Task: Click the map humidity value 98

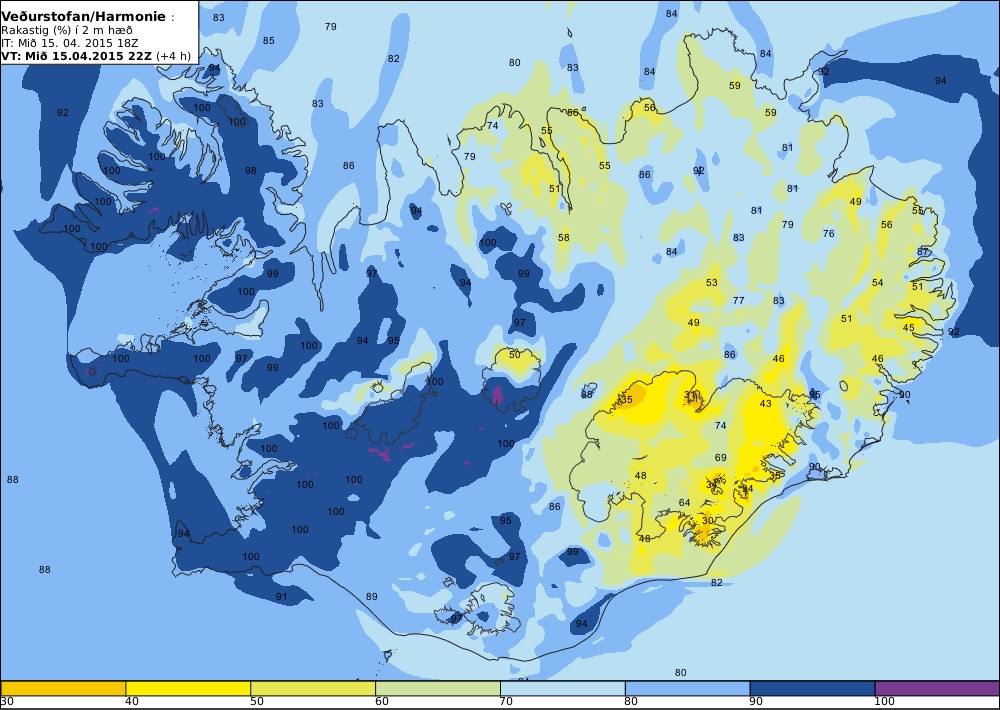Action: [251, 170]
